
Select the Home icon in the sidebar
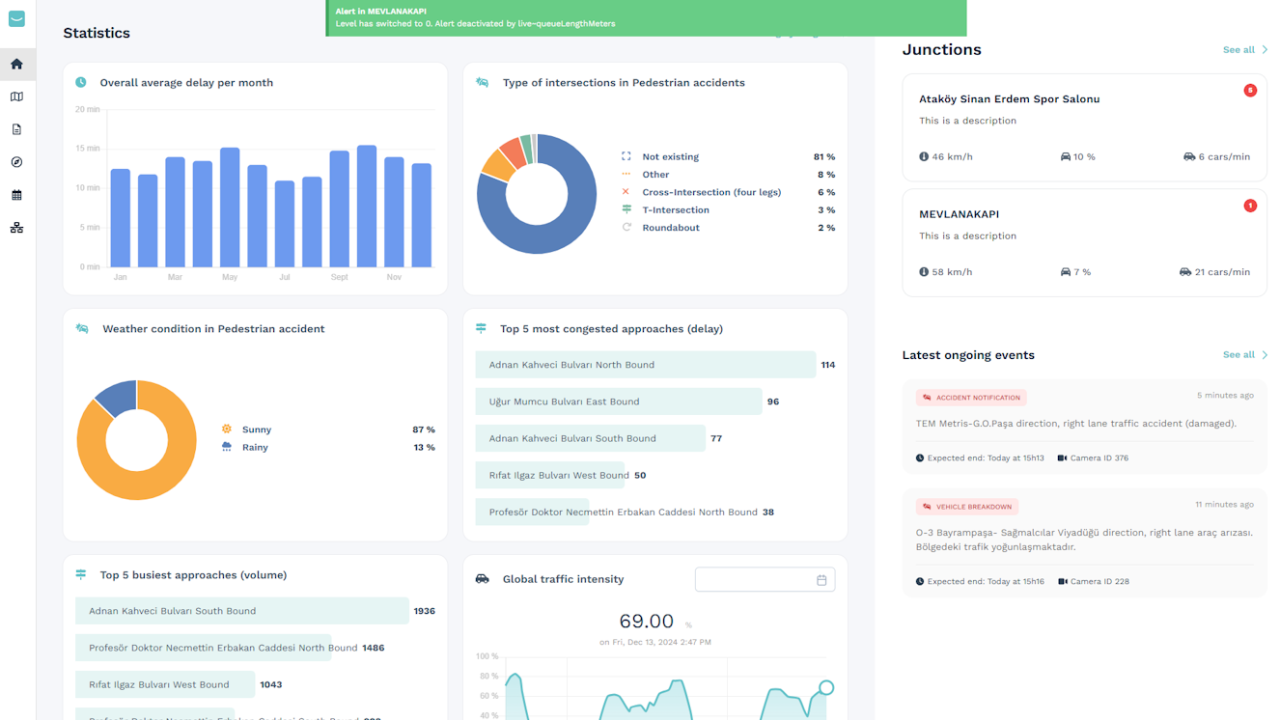[16, 63]
